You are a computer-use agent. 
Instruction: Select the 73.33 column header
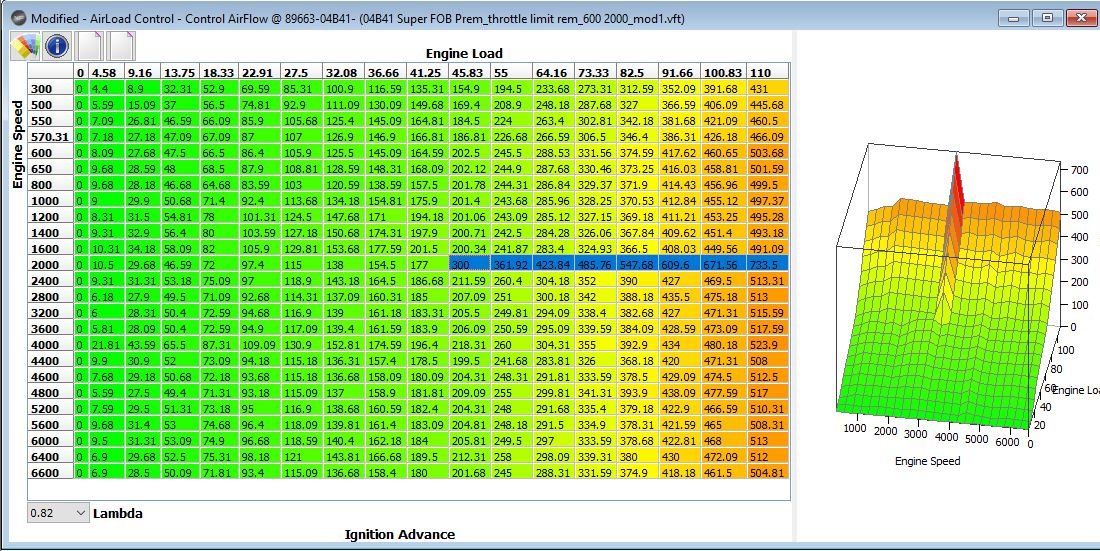[596, 72]
